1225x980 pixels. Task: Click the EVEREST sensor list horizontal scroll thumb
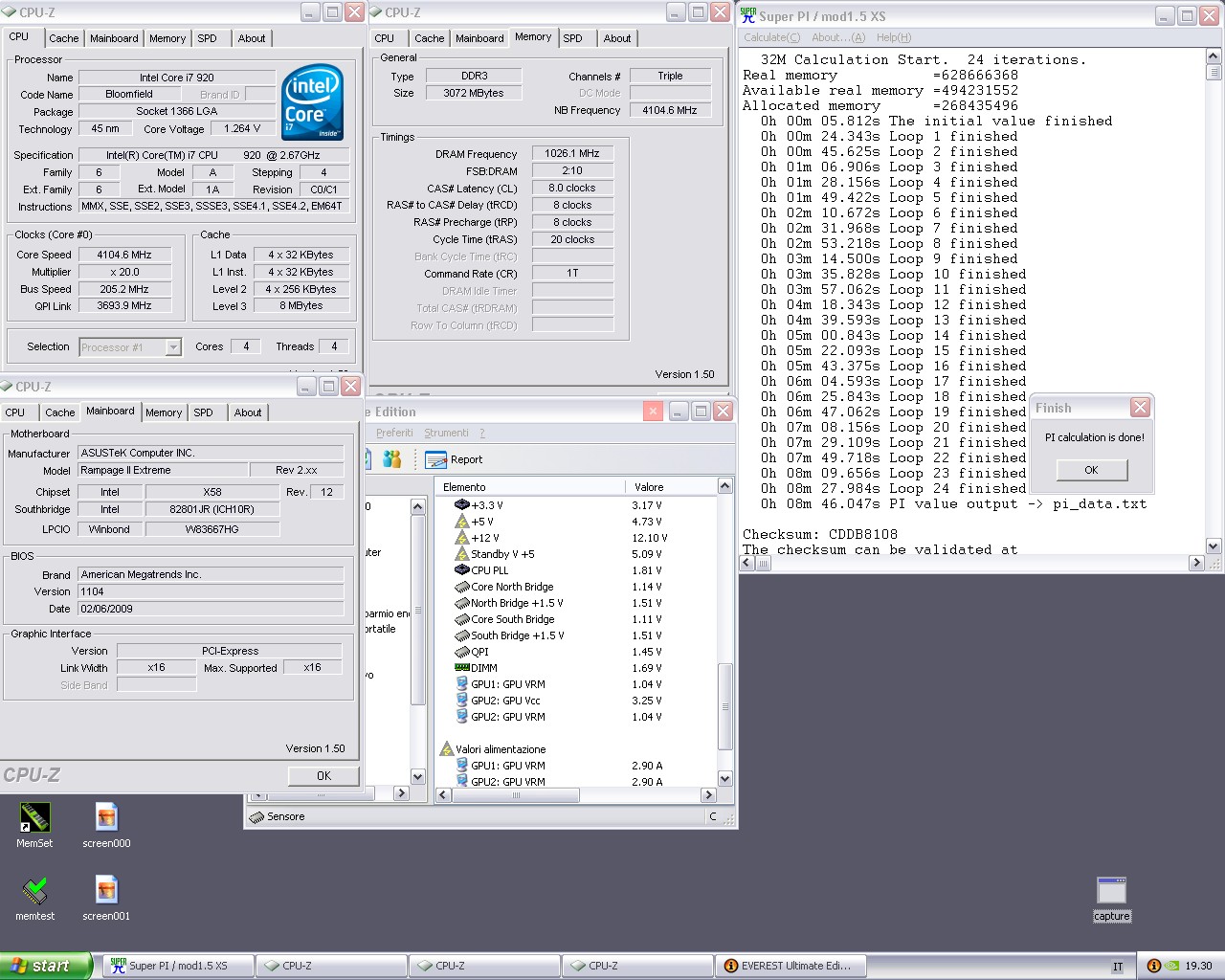tap(515, 795)
